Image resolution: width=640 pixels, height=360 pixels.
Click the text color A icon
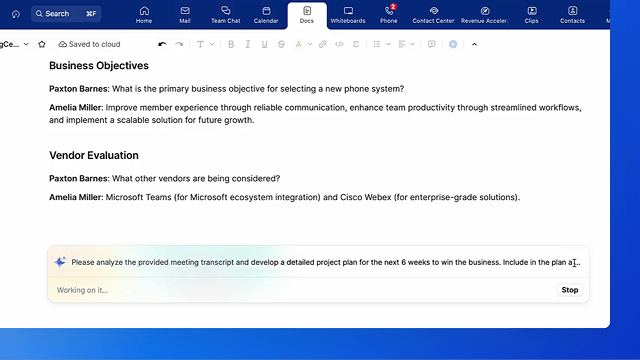pyautogui.click(x=298, y=44)
